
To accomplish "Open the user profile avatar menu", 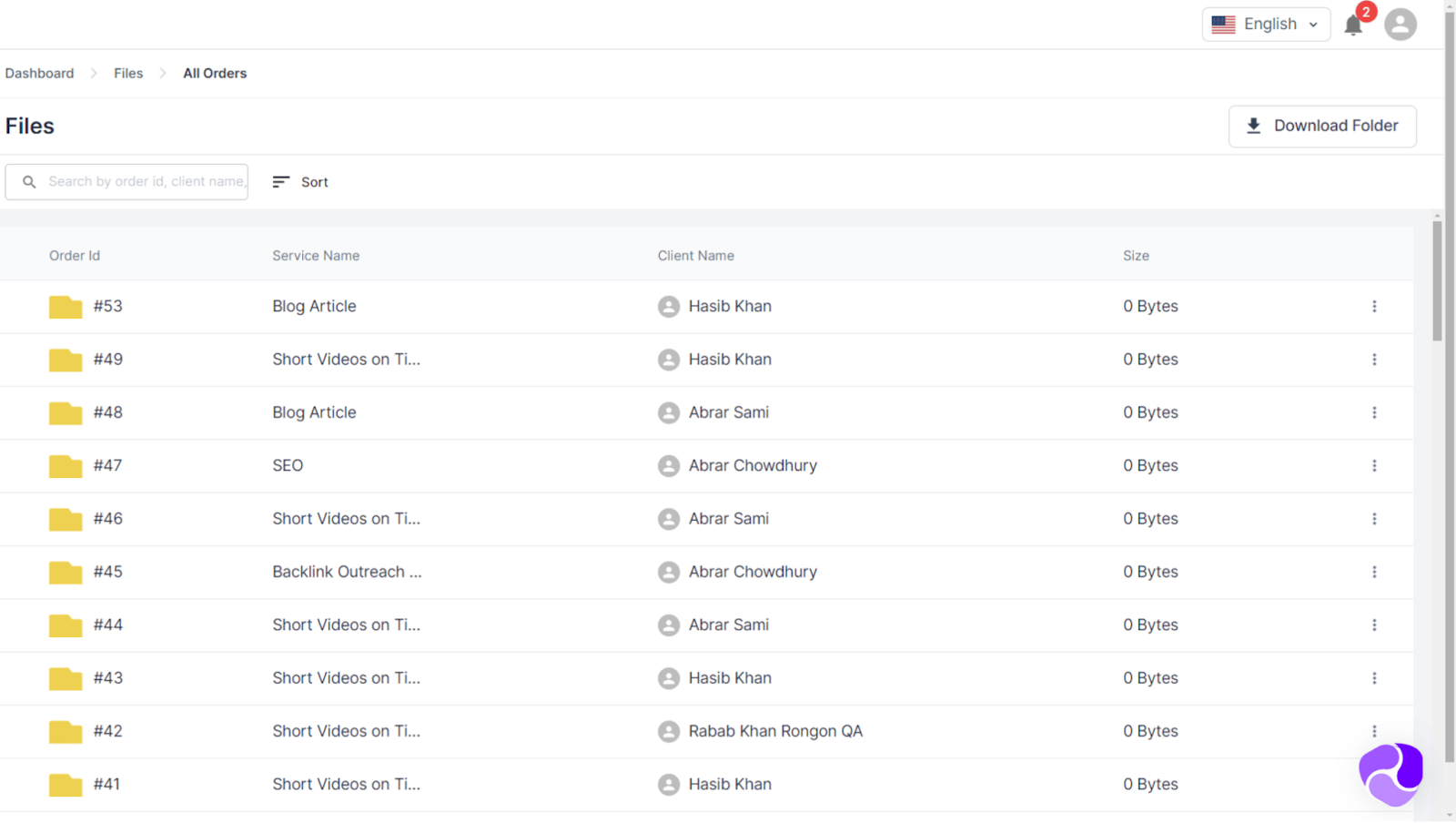I will tap(1400, 25).
